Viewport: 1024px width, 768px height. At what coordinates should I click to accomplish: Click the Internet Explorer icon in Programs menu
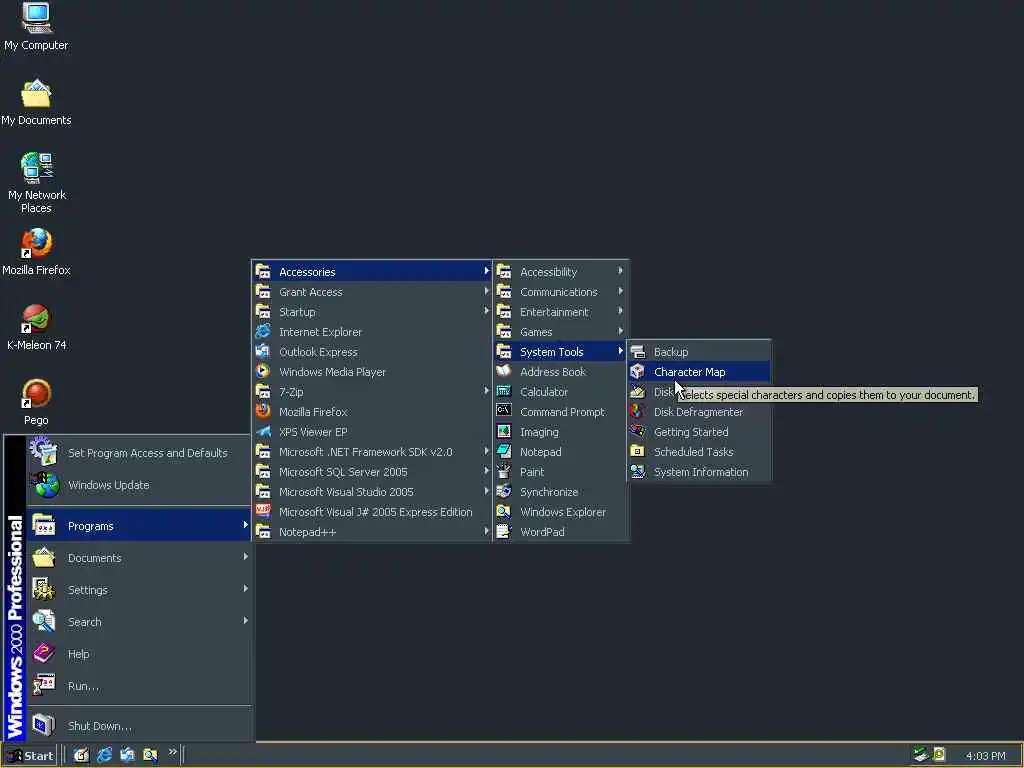click(x=263, y=332)
